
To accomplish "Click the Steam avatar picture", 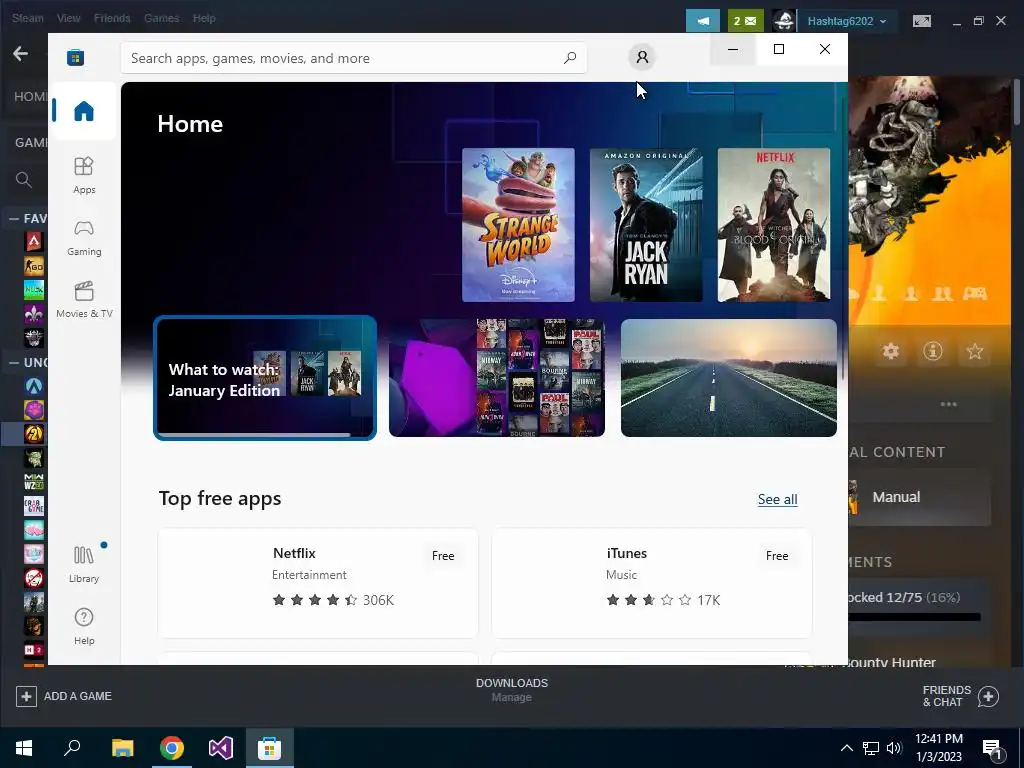I will coord(784,21).
